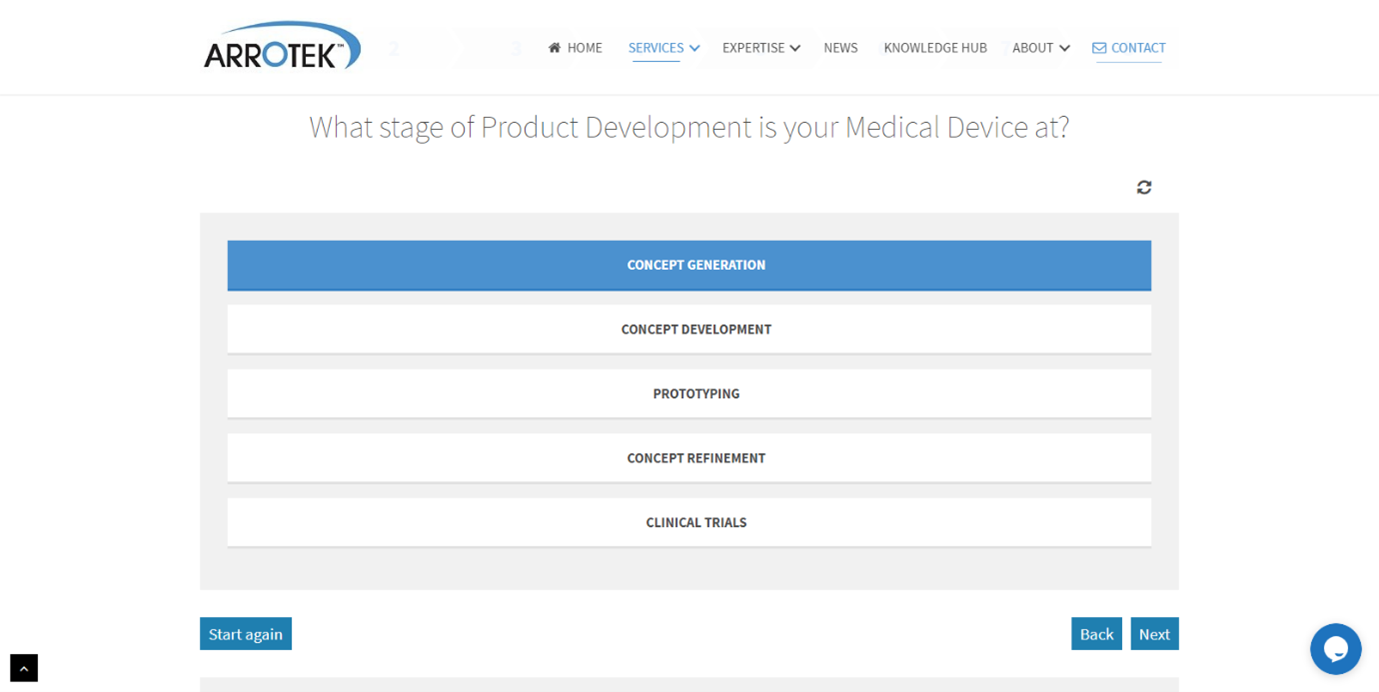Click the refresh icon above the options

pos(1144,187)
